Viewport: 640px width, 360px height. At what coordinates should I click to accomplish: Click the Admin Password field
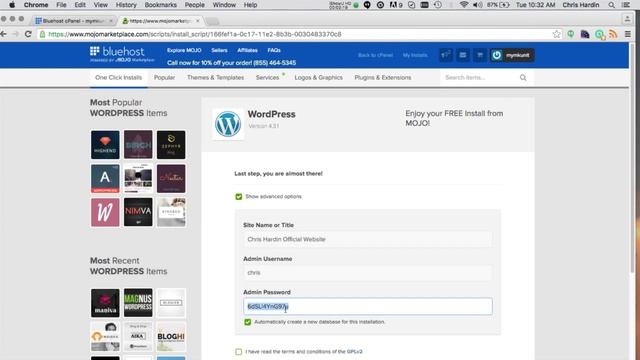click(x=367, y=306)
